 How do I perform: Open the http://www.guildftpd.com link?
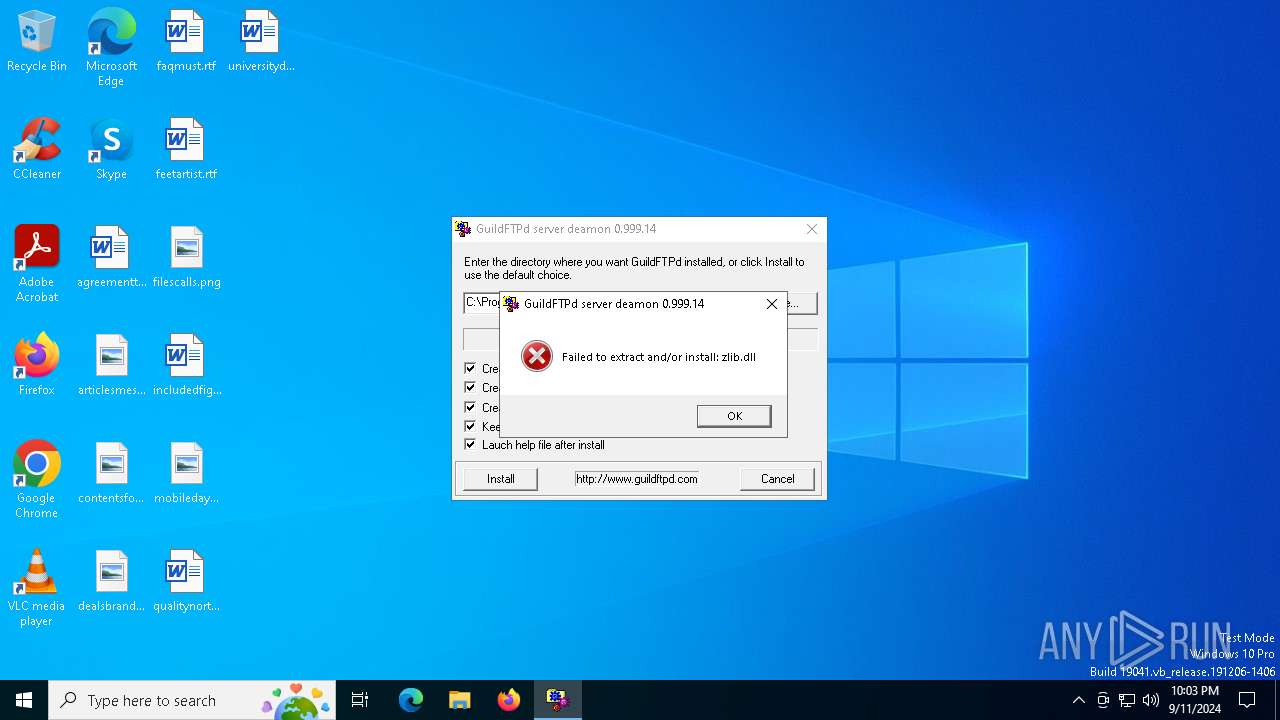(637, 479)
